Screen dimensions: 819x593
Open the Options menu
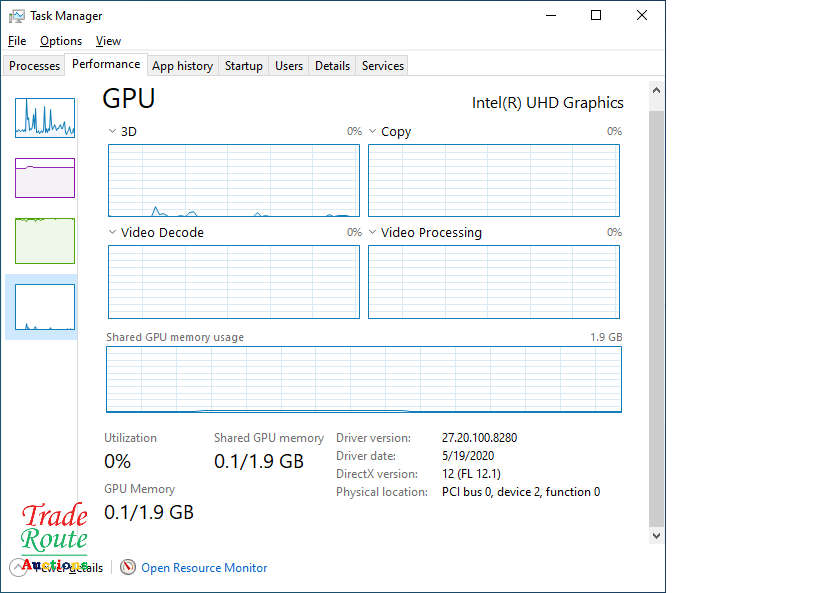pyautogui.click(x=61, y=41)
